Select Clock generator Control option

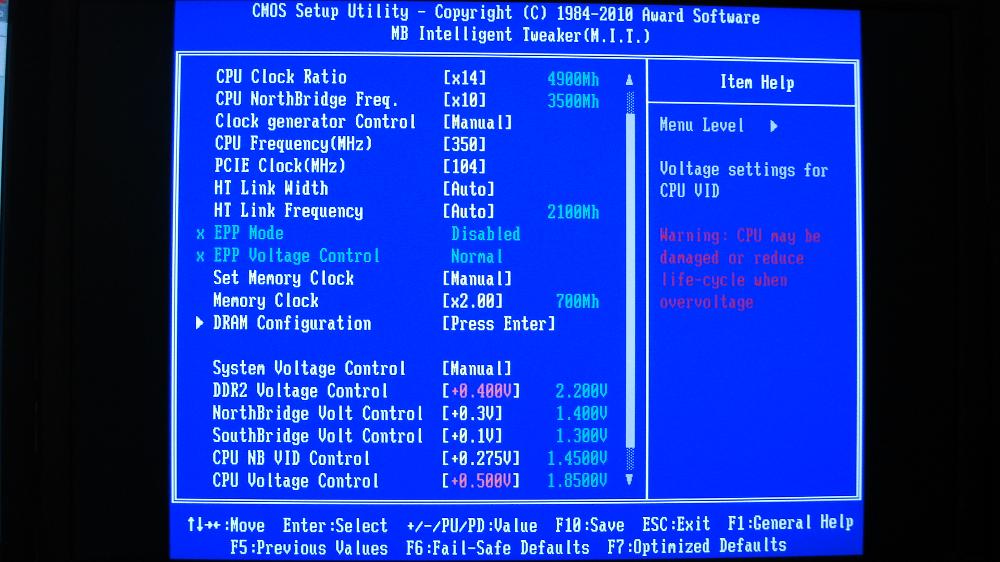pyautogui.click(x=315, y=122)
